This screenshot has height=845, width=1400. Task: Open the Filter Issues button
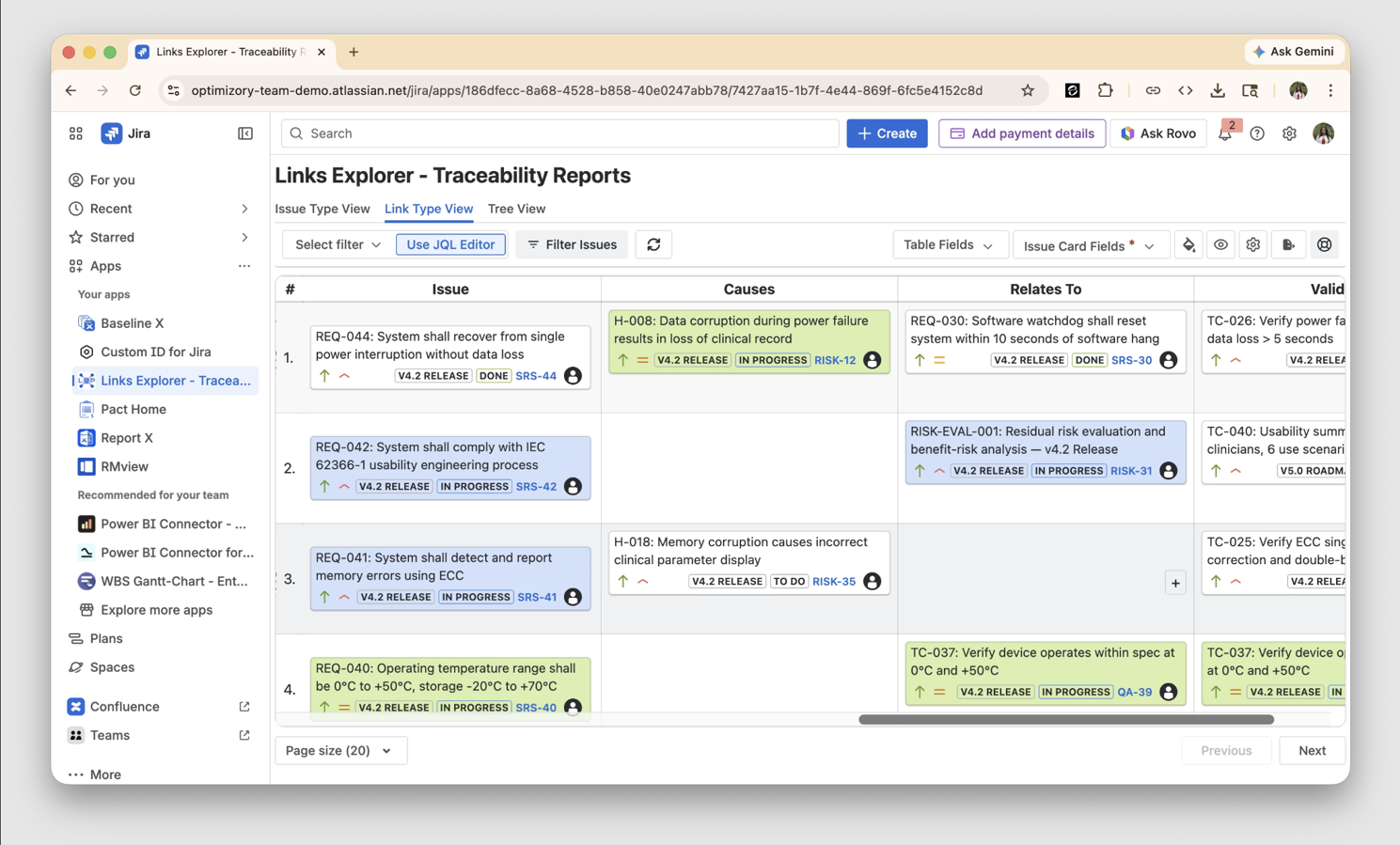coord(572,244)
